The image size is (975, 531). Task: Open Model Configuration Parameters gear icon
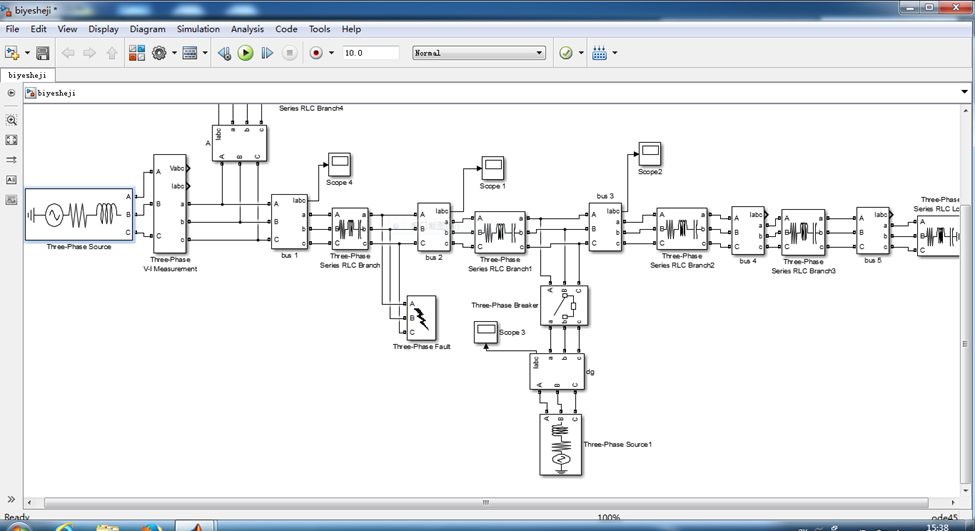159,53
